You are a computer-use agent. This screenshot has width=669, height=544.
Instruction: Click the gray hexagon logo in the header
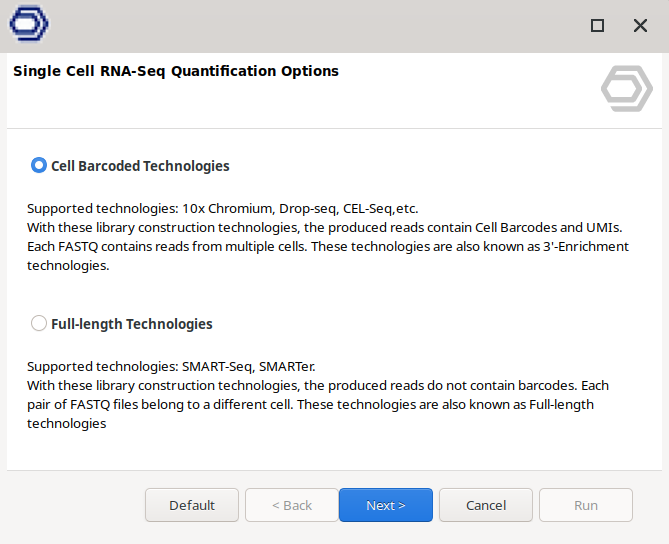[626, 88]
